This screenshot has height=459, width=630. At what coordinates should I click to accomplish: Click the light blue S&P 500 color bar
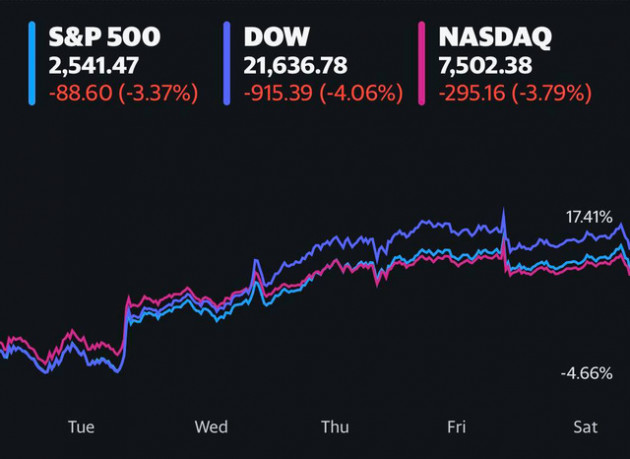click(32, 64)
